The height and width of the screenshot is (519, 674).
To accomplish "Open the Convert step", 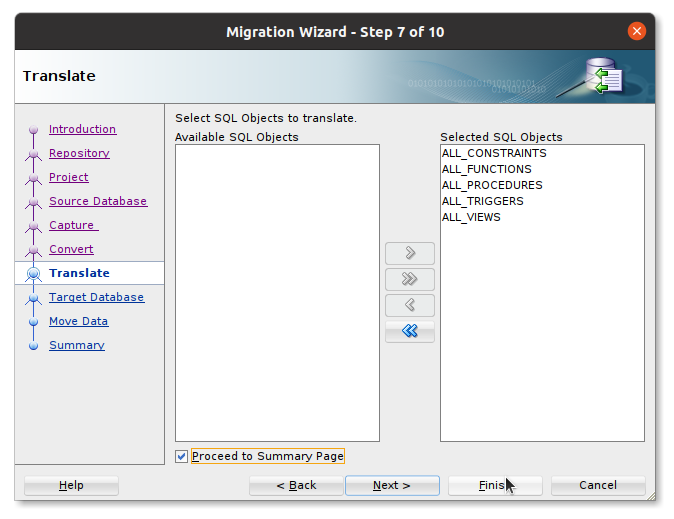I will (x=71, y=249).
